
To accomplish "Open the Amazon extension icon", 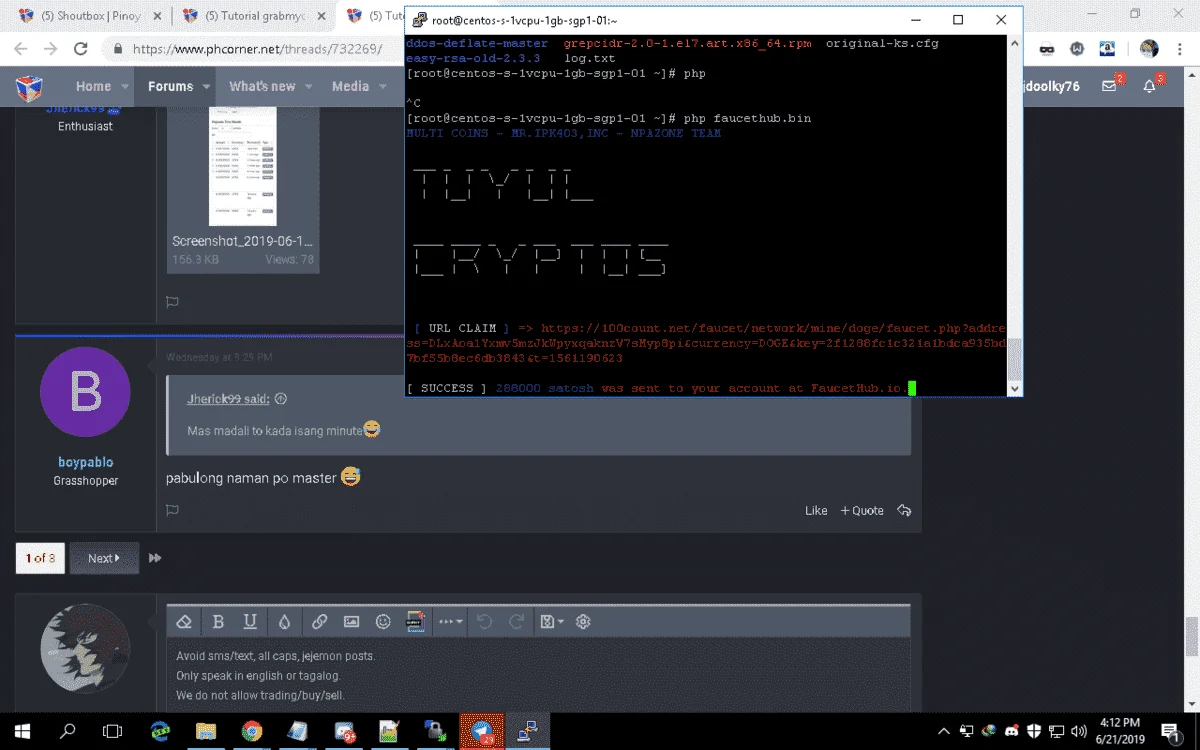I will click(x=1107, y=48).
